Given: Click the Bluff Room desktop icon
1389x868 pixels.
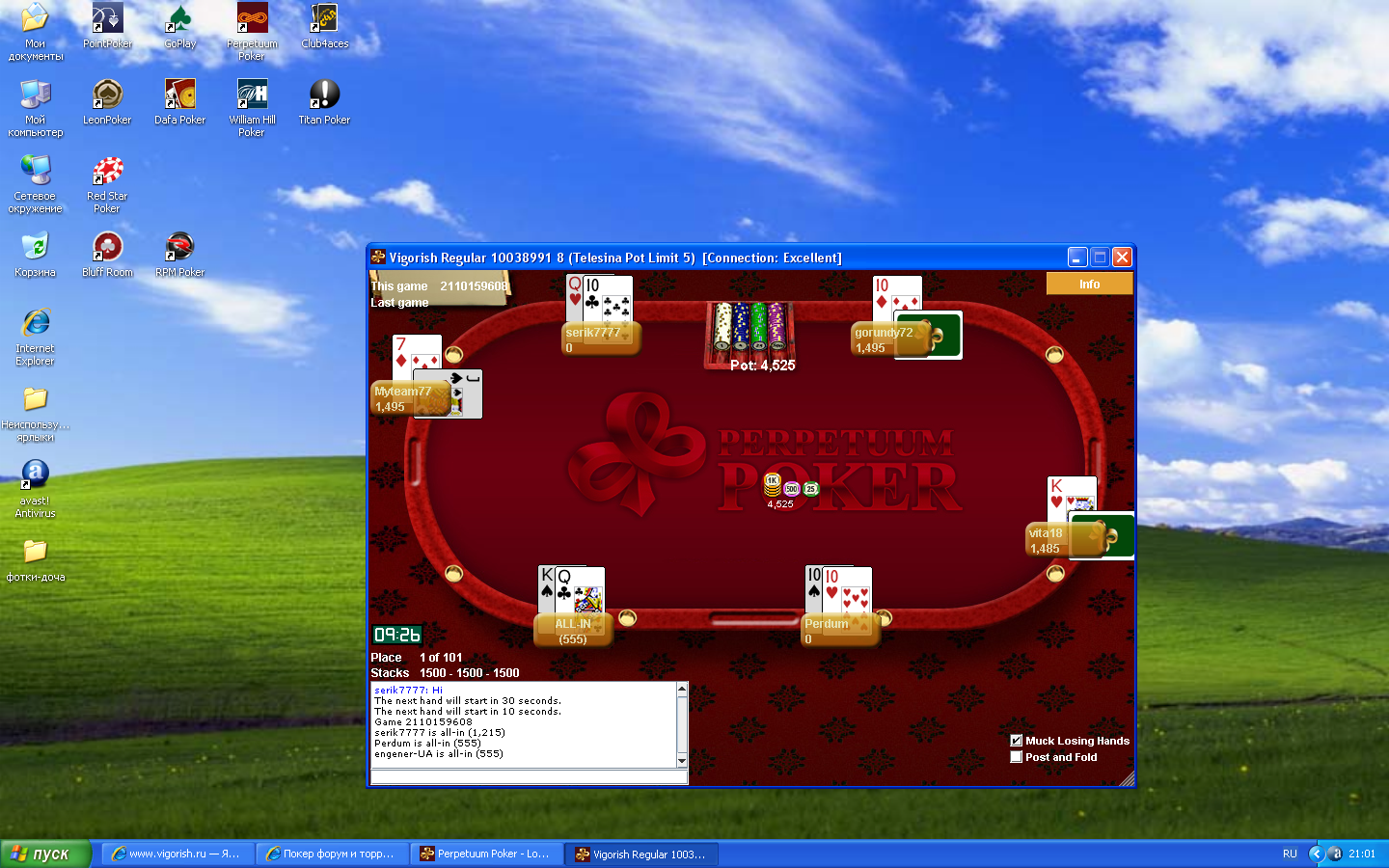Looking at the screenshot, I should coord(107,255).
